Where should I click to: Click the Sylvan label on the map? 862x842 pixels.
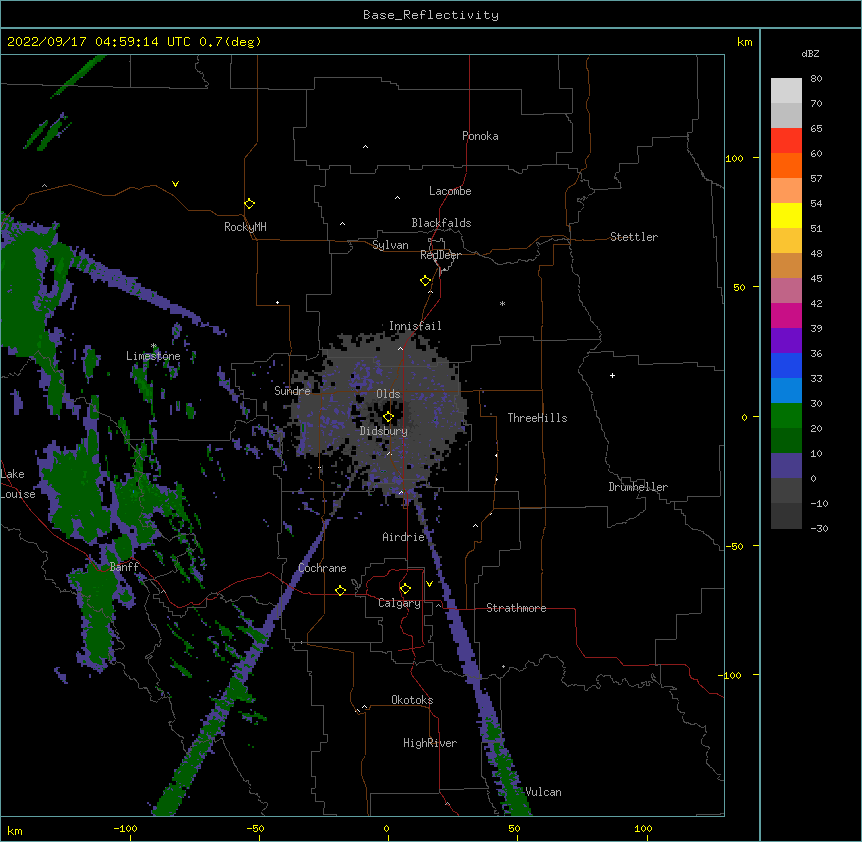(x=390, y=245)
